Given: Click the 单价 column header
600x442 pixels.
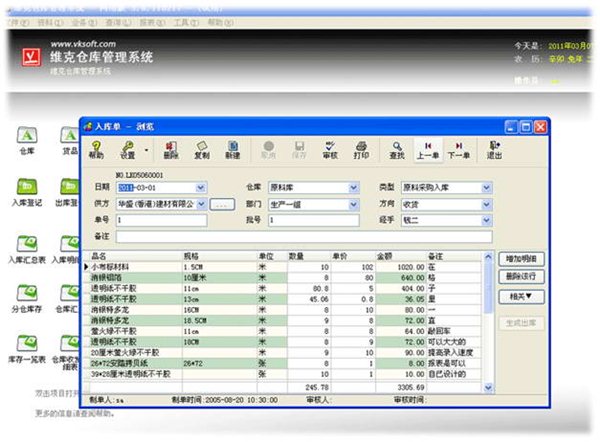Looking at the screenshot, I should (x=352, y=256).
